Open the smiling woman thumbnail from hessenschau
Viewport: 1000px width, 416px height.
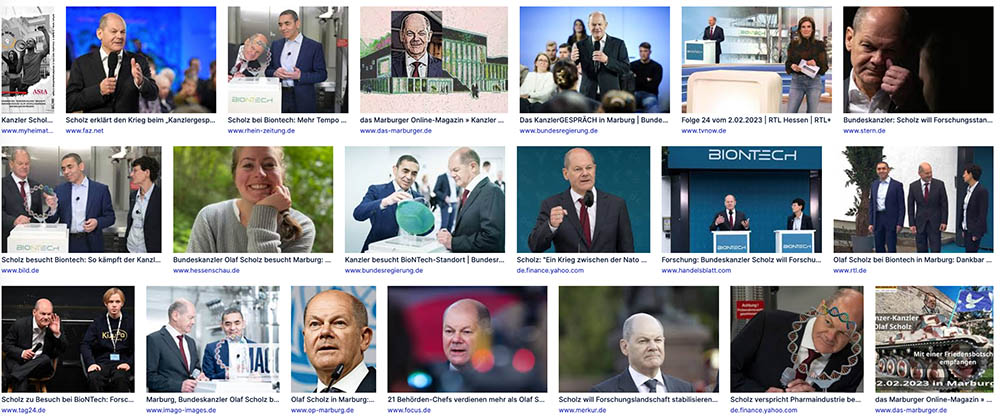pyautogui.click(x=253, y=199)
